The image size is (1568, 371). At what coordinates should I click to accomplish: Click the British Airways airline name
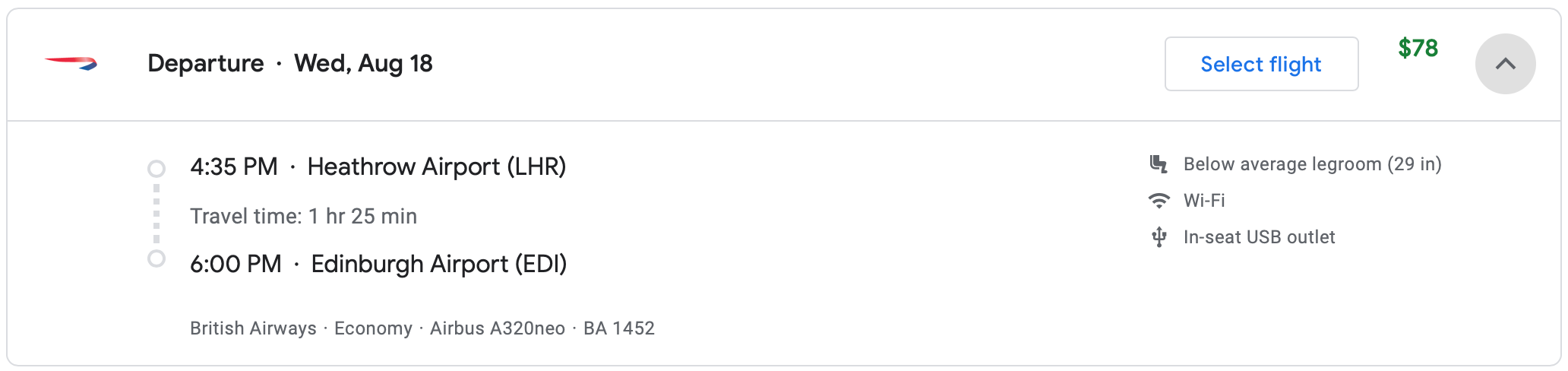click(x=253, y=328)
